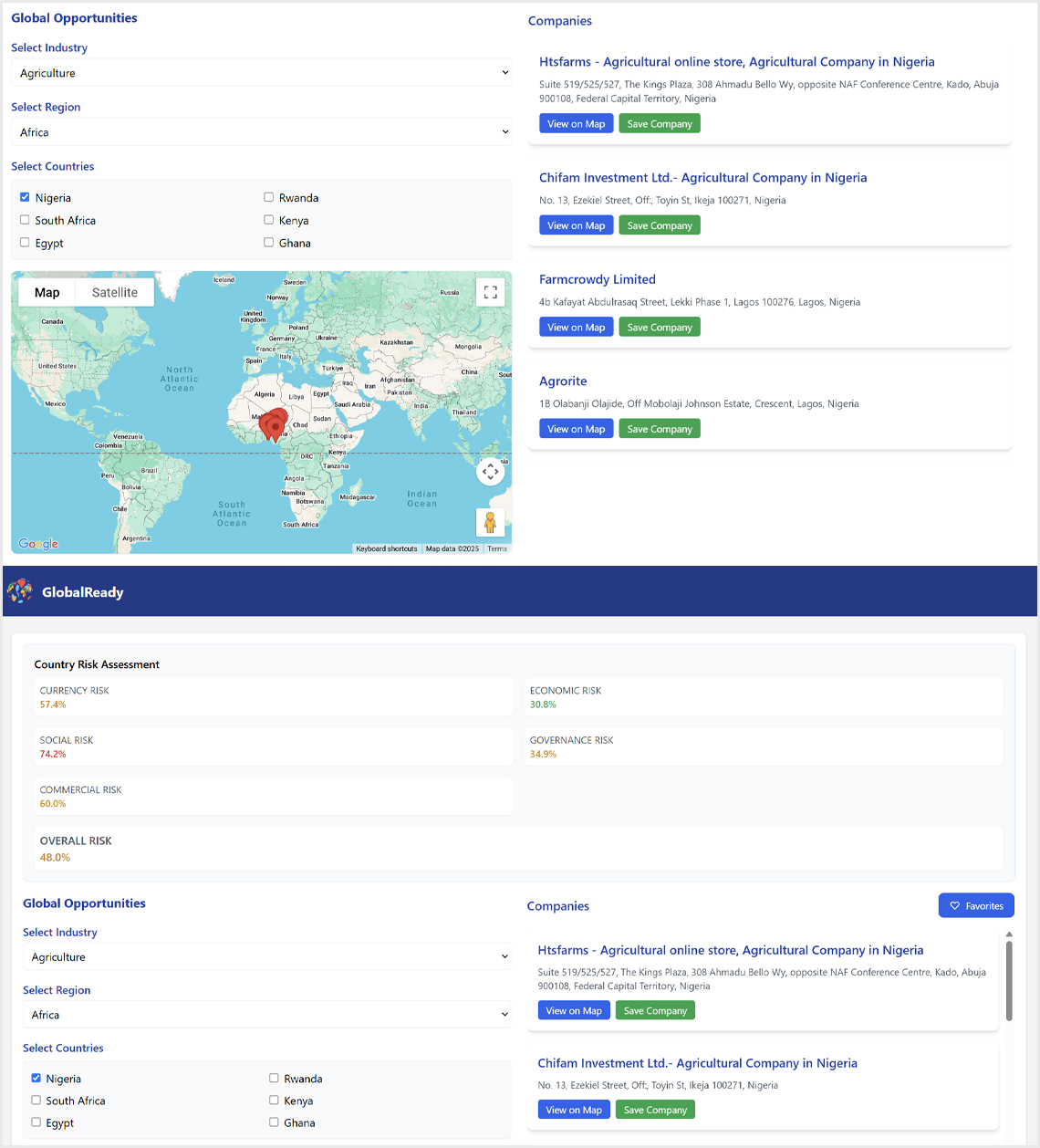Switch to the Satellite map view
Screen dimensions: 1040x1148
click(x=115, y=292)
